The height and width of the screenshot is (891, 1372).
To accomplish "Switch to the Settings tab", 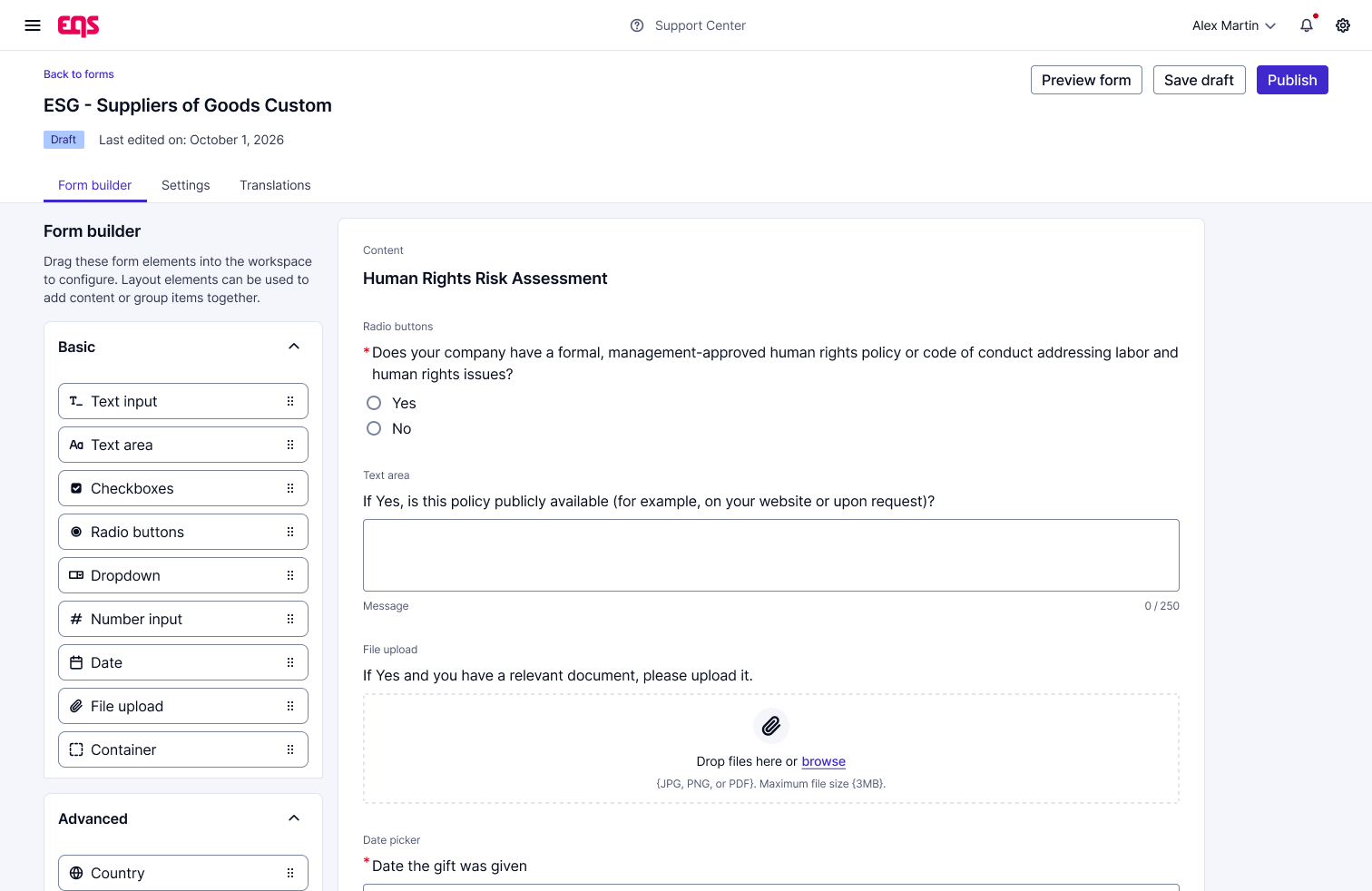I will [186, 185].
